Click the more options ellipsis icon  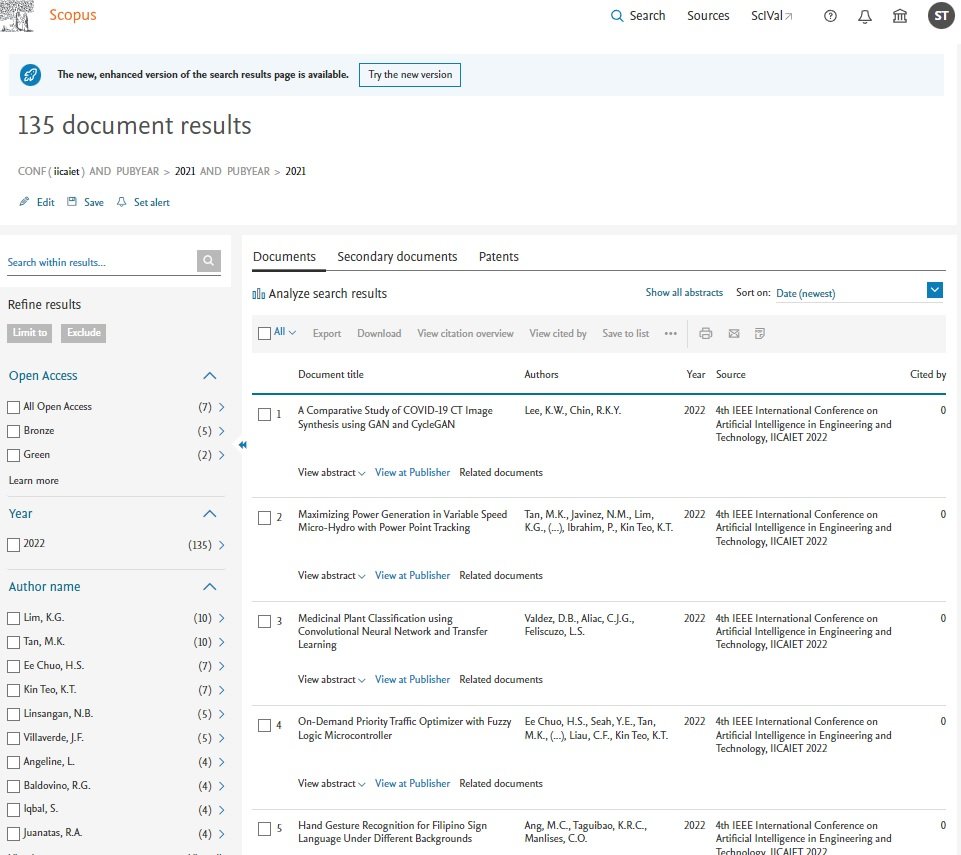pyautogui.click(x=670, y=333)
